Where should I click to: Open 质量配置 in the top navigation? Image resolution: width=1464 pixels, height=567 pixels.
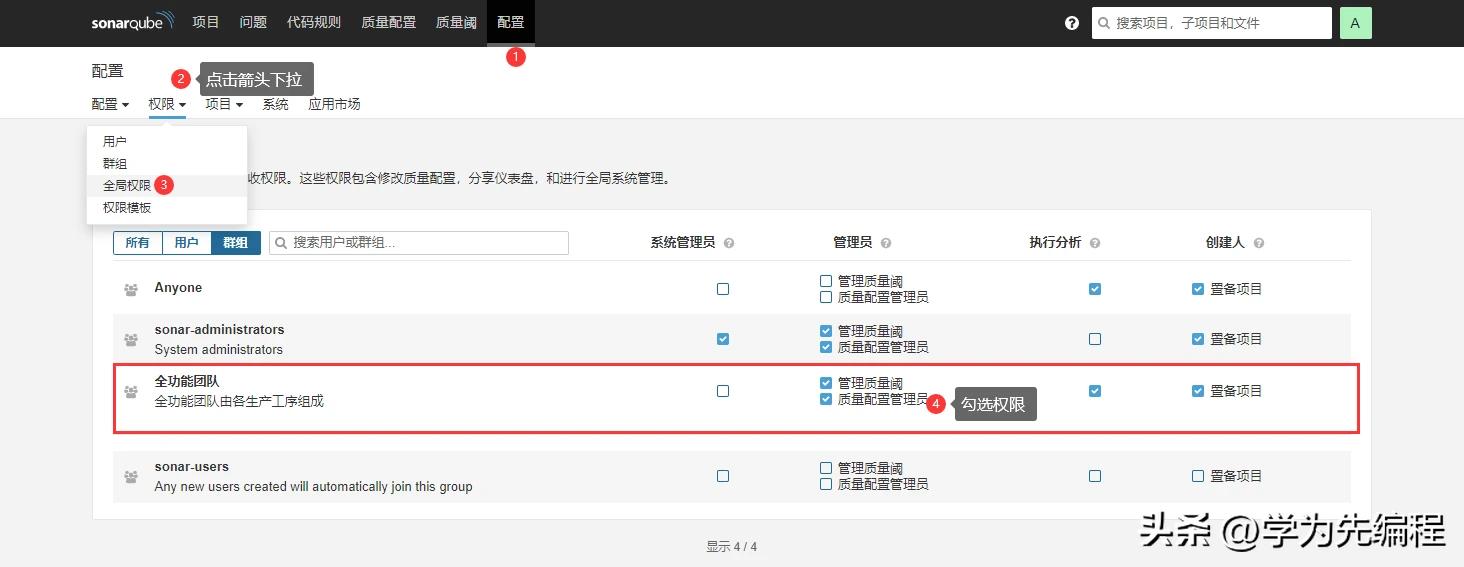(x=388, y=23)
